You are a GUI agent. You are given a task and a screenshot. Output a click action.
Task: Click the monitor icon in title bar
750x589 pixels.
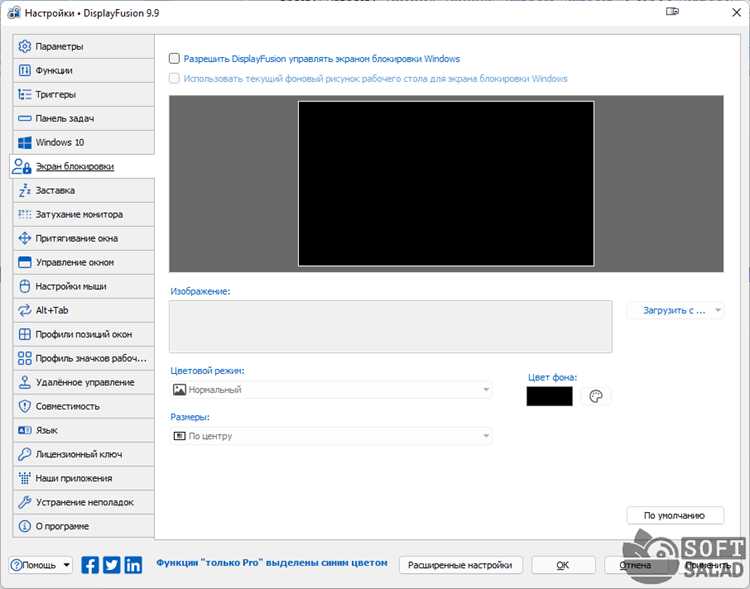tap(672, 11)
